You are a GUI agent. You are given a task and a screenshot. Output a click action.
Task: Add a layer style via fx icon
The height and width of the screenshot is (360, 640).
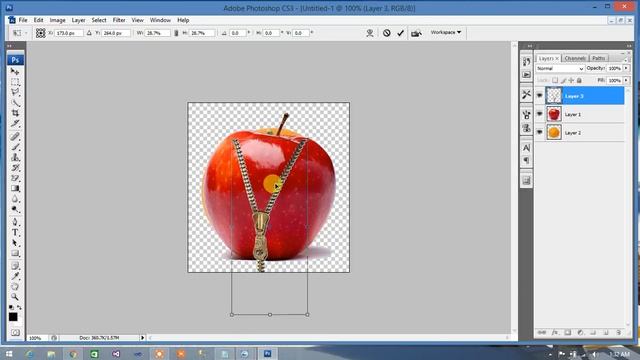tap(555, 333)
